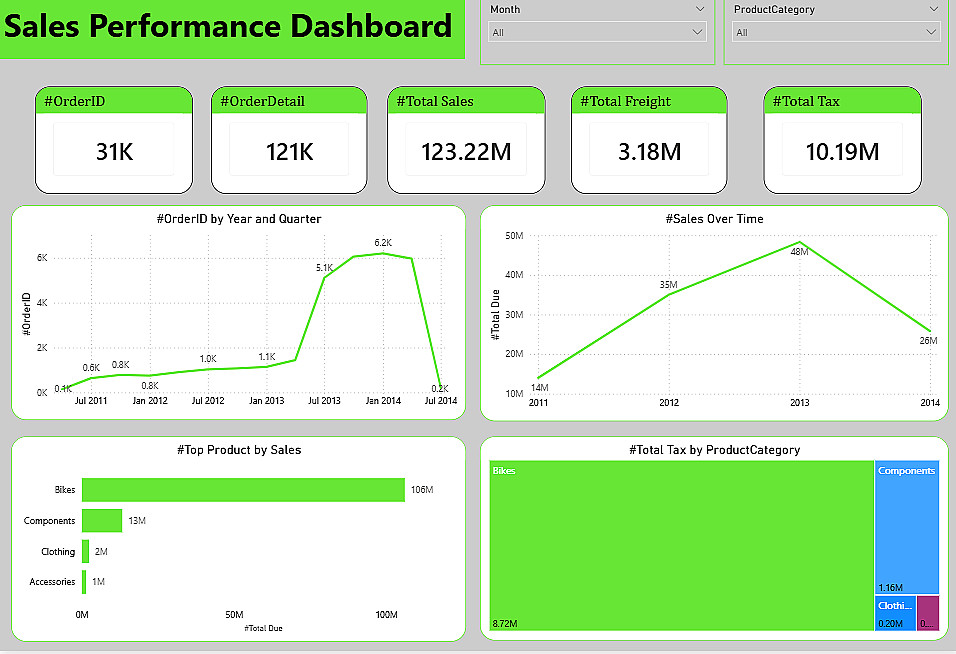Select the #Total Freight 3.18M card
Viewport: 956px width, 654px height.
coord(649,140)
